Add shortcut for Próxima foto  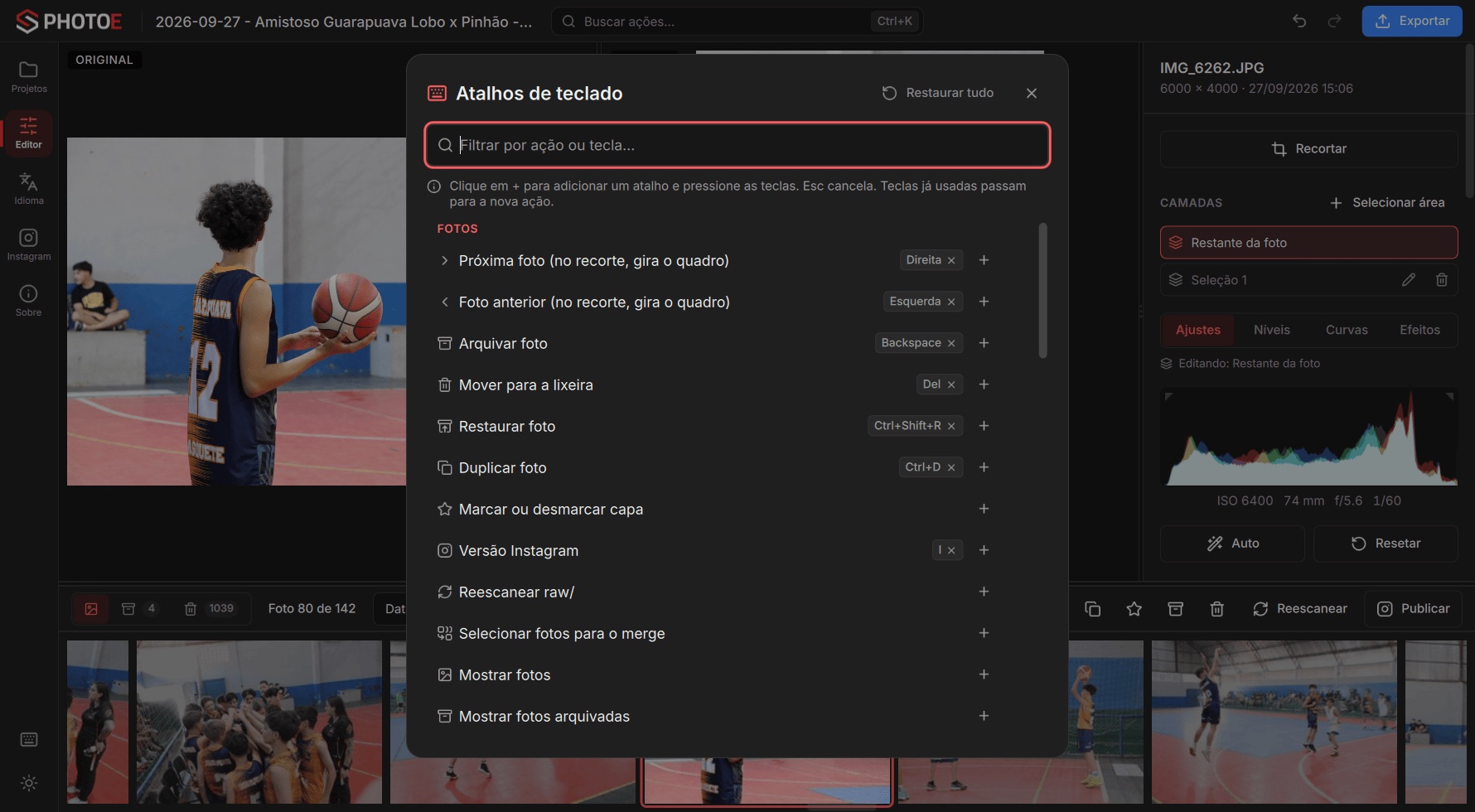tap(984, 260)
